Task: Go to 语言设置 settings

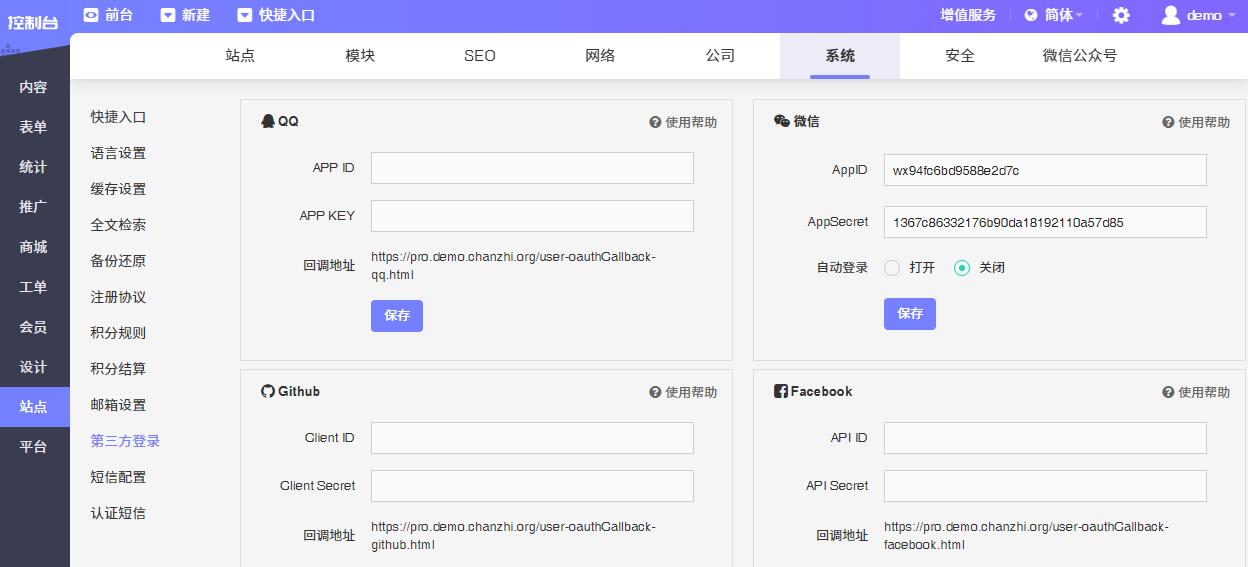Action: [x=118, y=153]
